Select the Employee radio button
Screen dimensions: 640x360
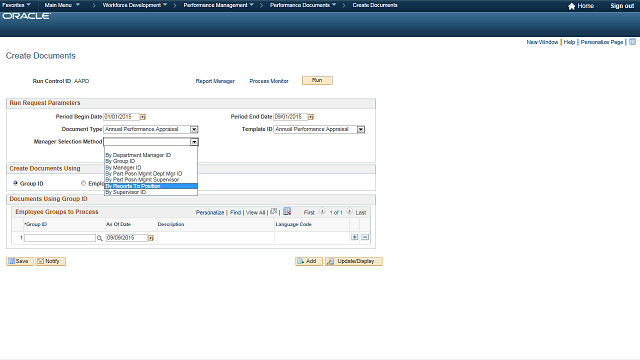83,183
